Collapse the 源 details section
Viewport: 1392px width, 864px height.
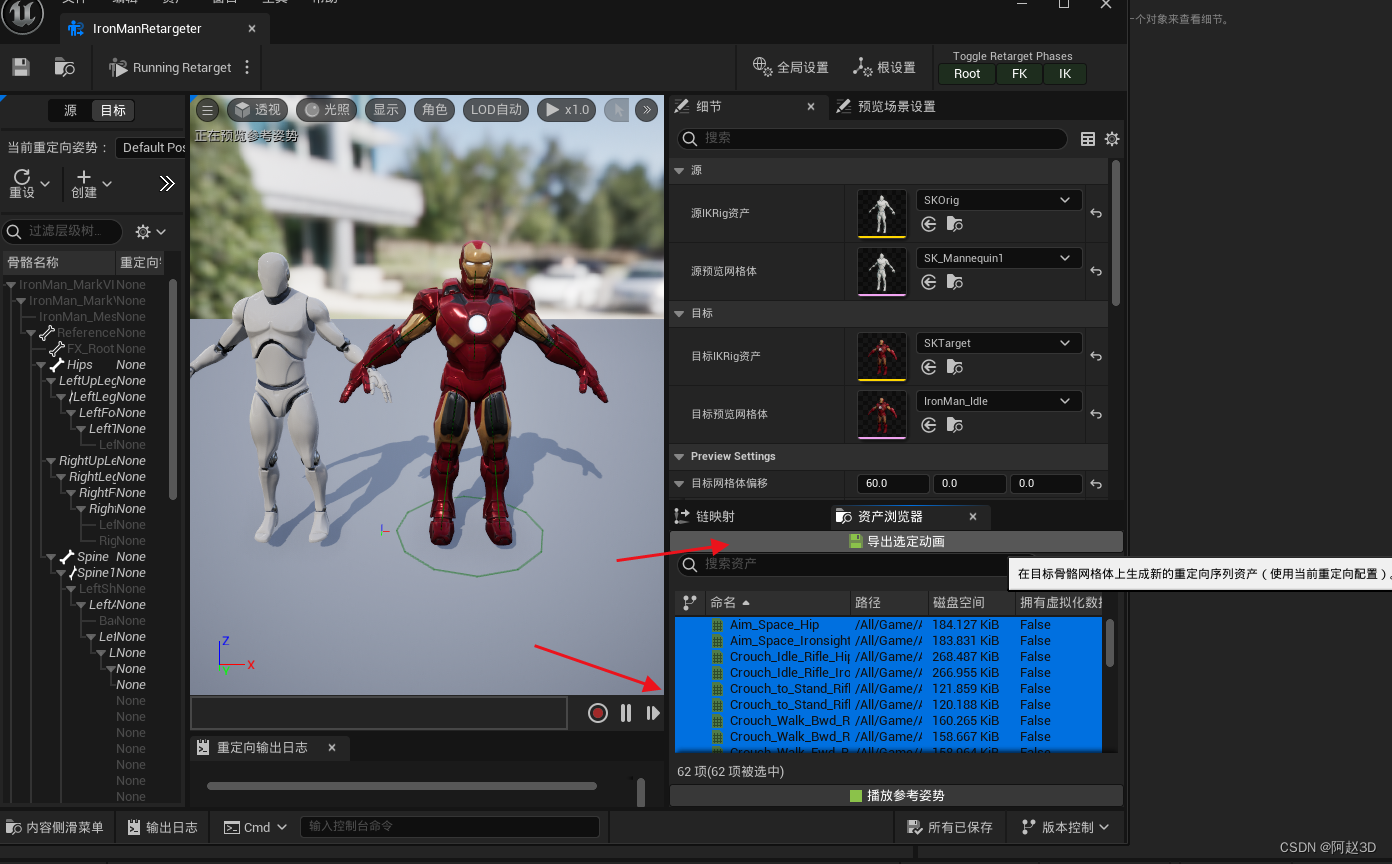tap(680, 171)
